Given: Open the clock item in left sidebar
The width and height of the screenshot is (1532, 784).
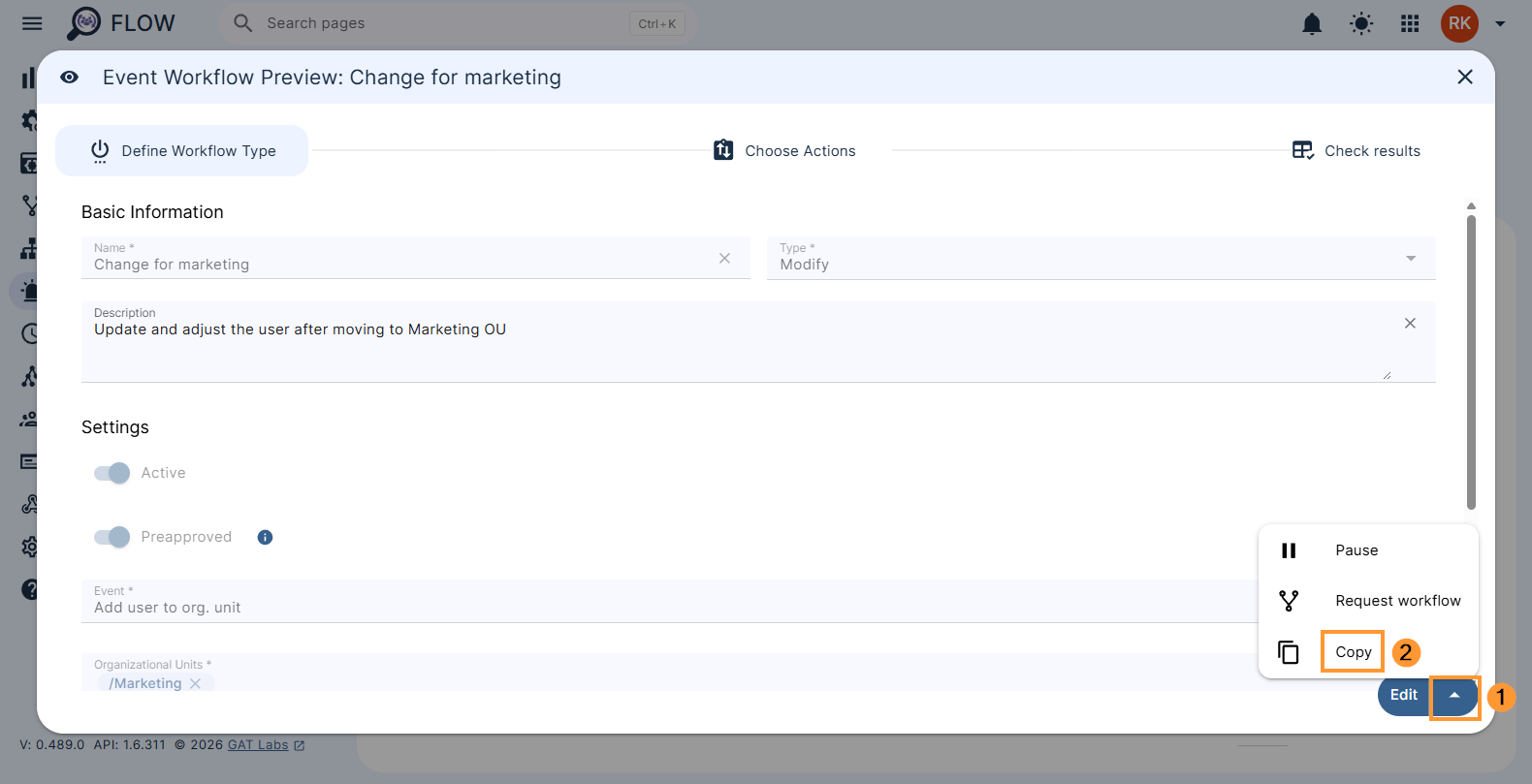Looking at the screenshot, I should tap(30, 333).
